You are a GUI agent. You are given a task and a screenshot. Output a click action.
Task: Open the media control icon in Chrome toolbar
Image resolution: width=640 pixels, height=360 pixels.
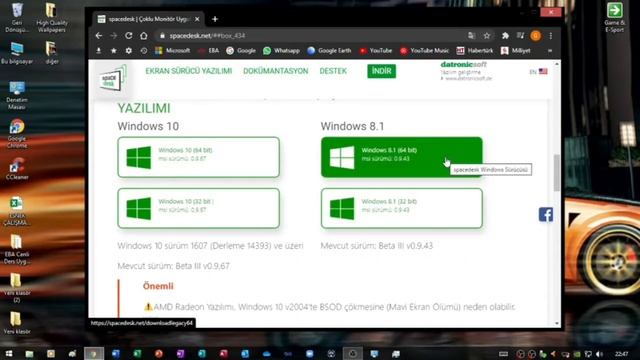(520, 36)
